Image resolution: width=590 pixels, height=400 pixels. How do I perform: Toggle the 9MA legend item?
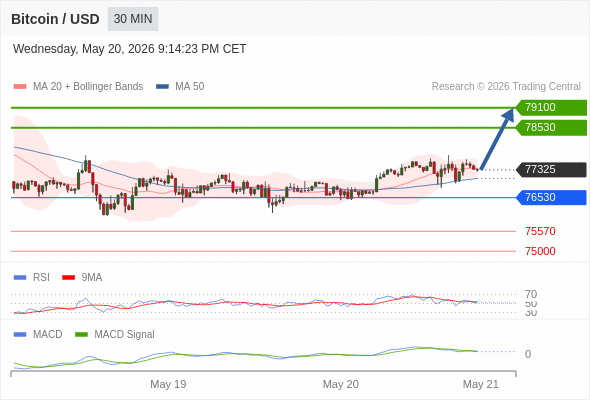pos(82,277)
